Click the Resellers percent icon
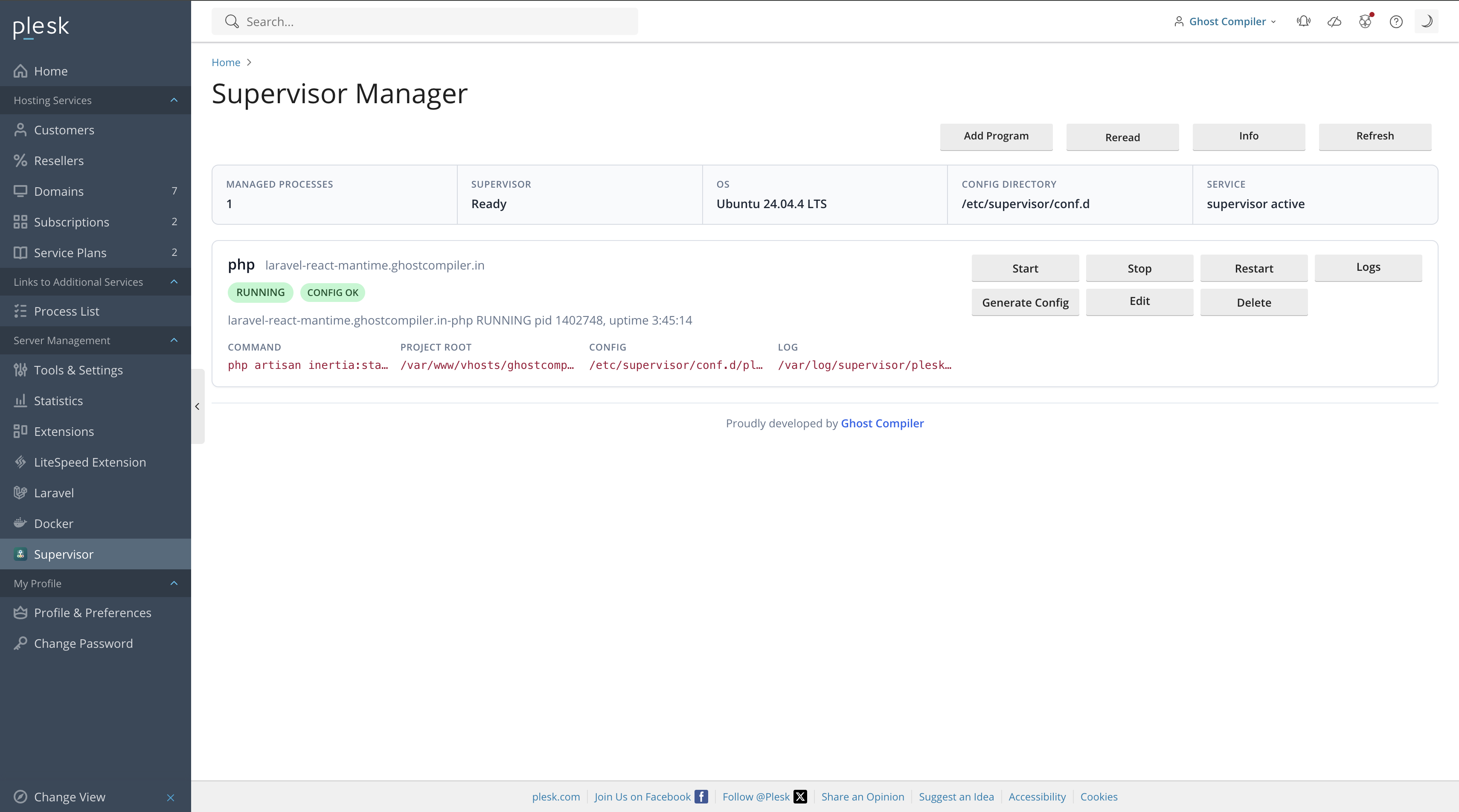The image size is (1459, 812). (x=20, y=161)
